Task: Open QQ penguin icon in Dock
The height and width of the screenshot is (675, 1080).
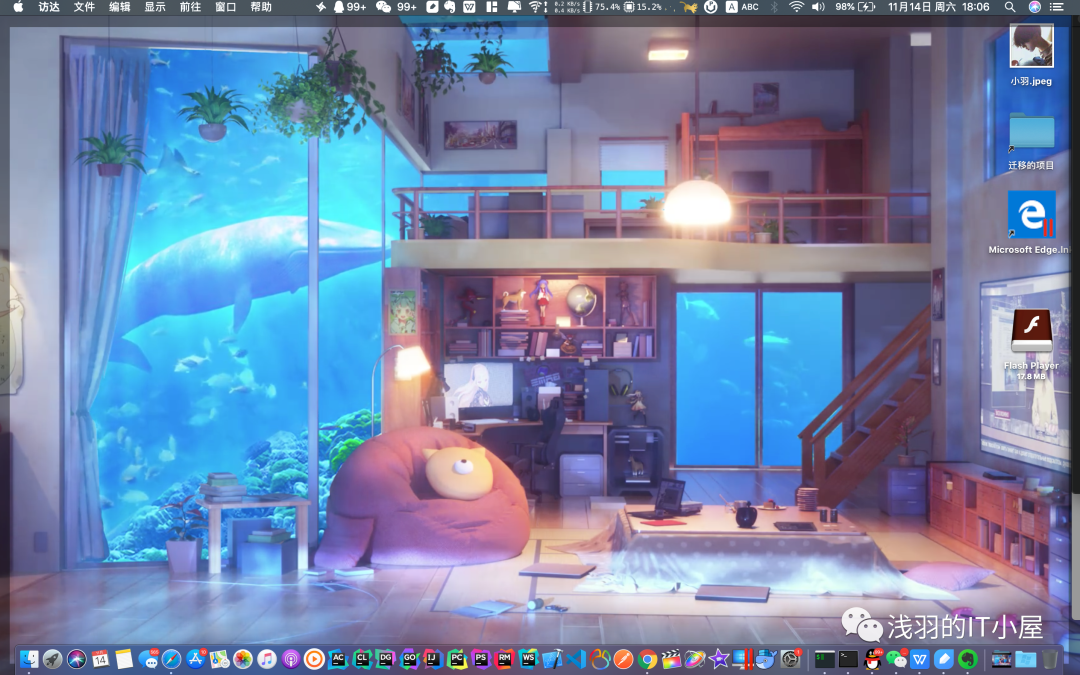Action: click(x=873, y=659)
